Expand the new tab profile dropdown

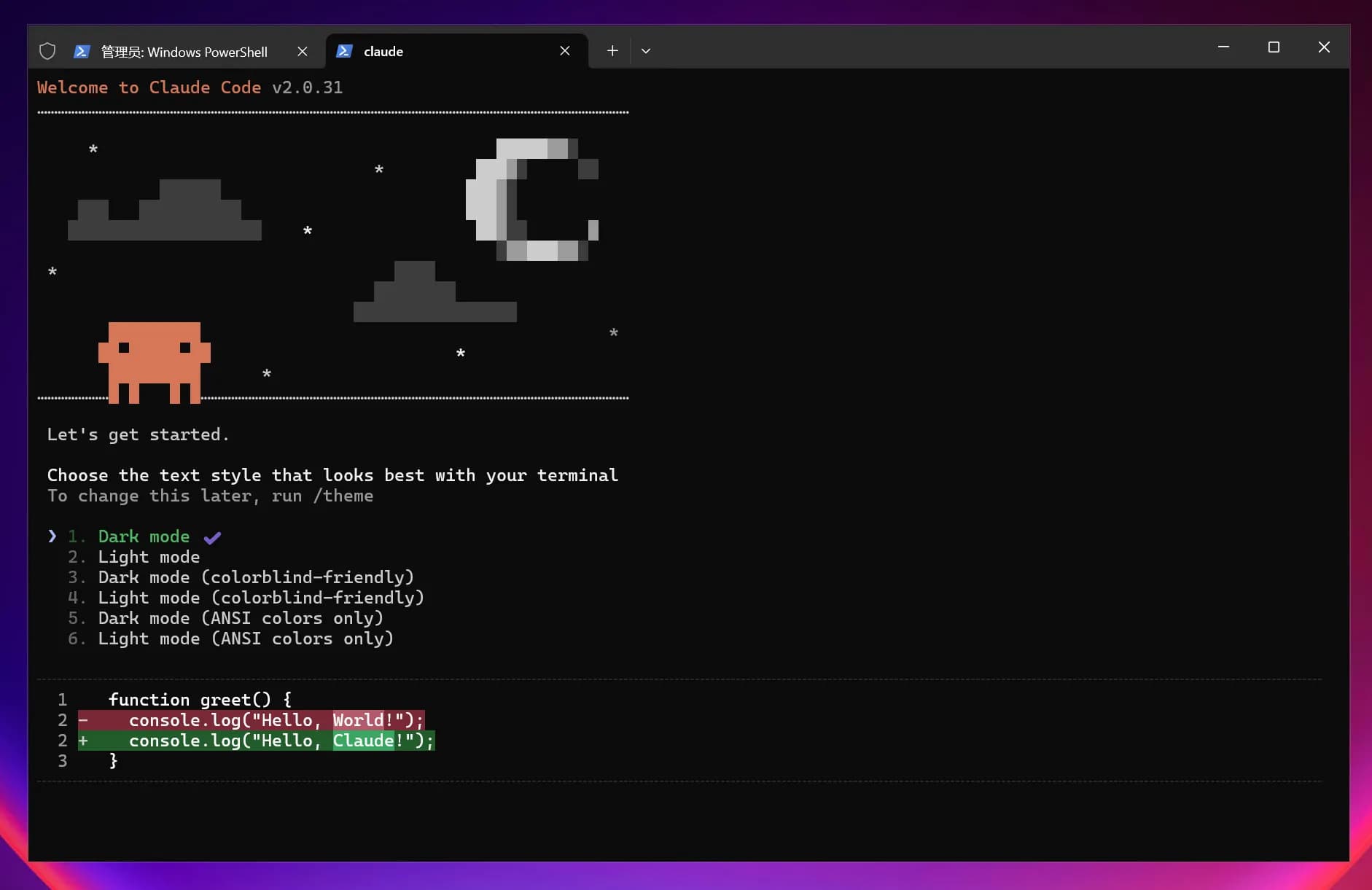(646, 51)
